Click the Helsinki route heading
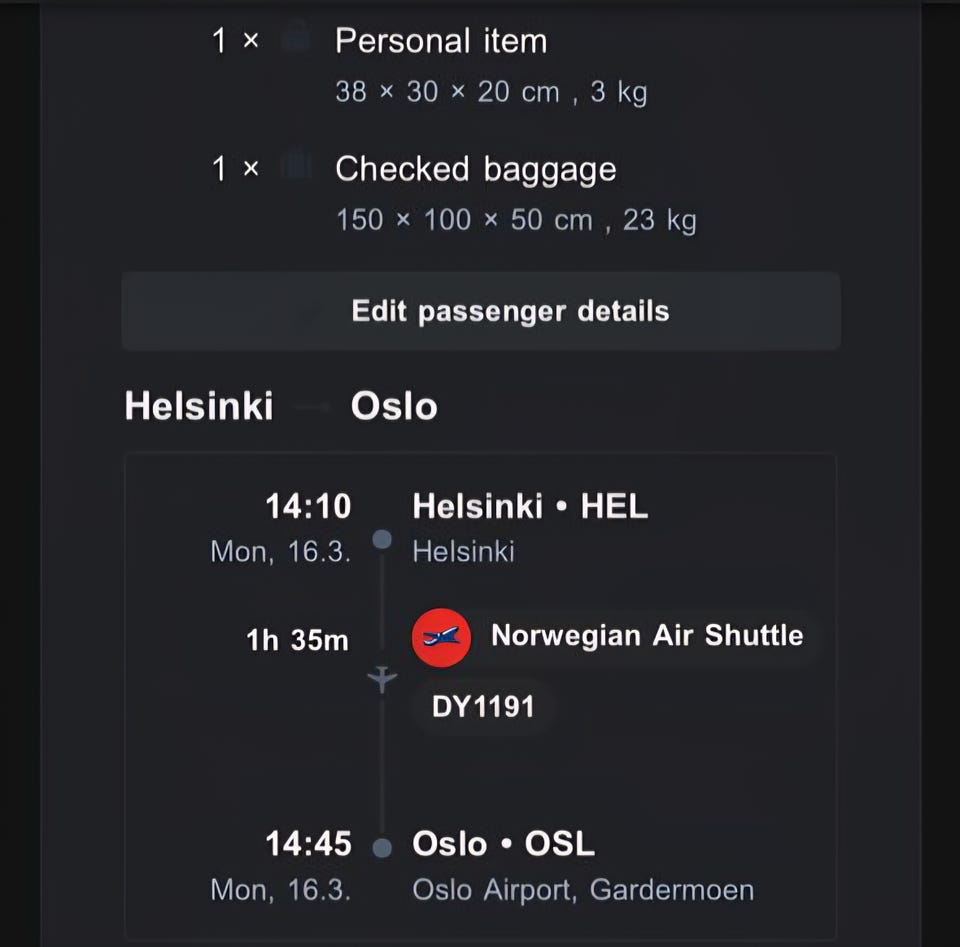Screen dimensions: 960x947 coord(198,407)
